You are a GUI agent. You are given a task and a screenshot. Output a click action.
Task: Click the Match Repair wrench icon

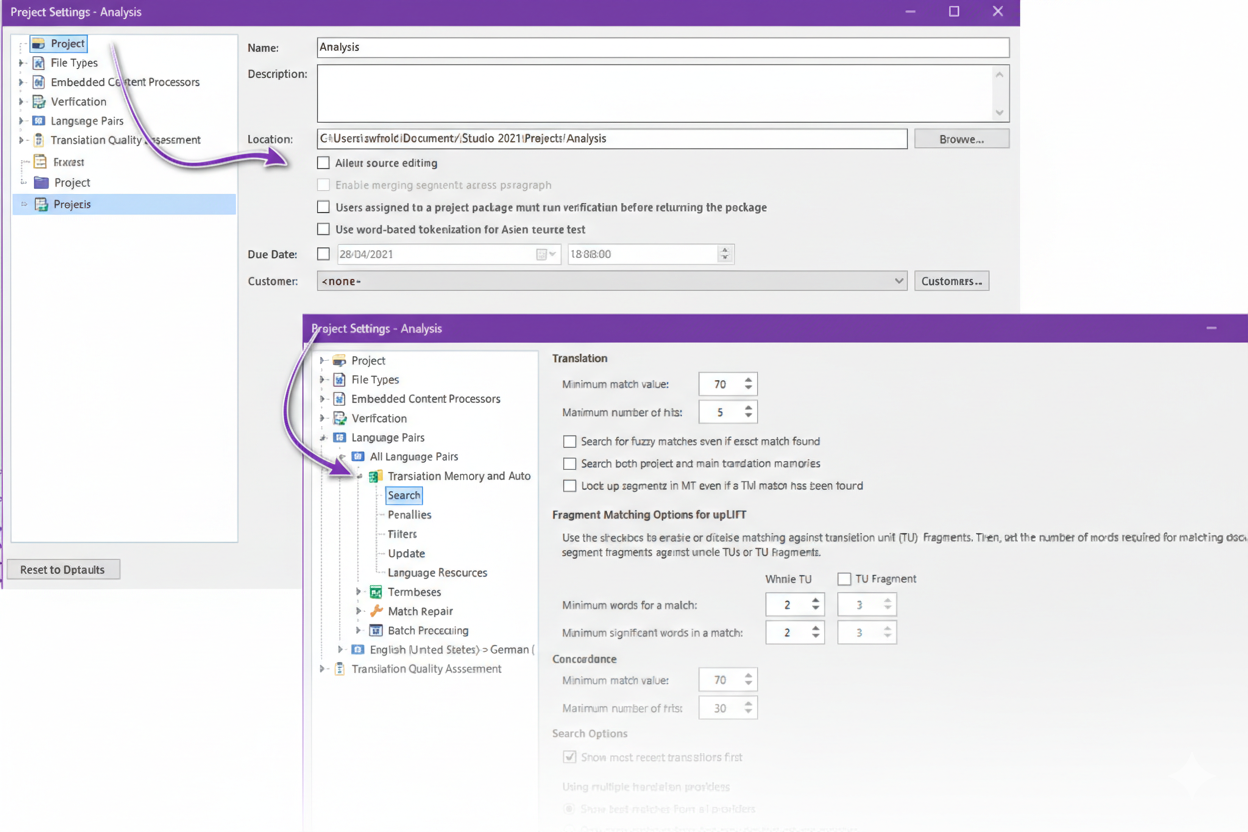(x=376, y=611)
